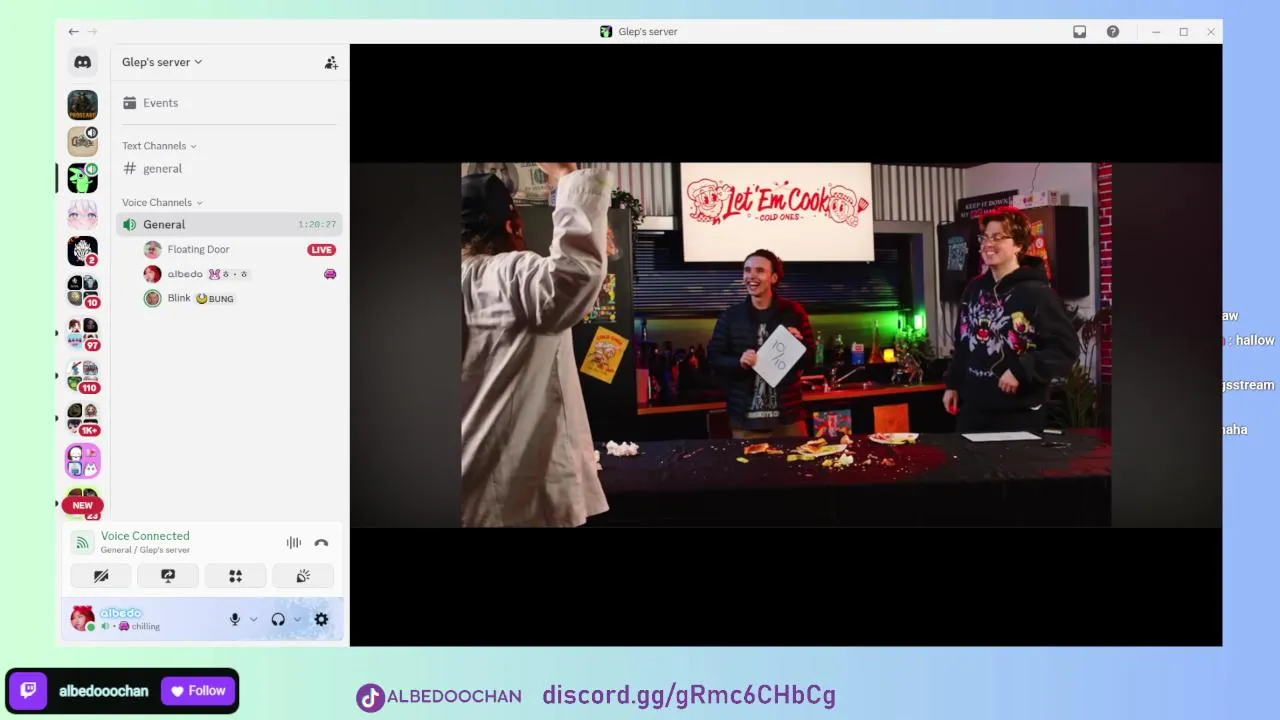Viewport: 1280px width, 720px height.
Task: Open the connection signal info icon
Action: pos(82,543)
